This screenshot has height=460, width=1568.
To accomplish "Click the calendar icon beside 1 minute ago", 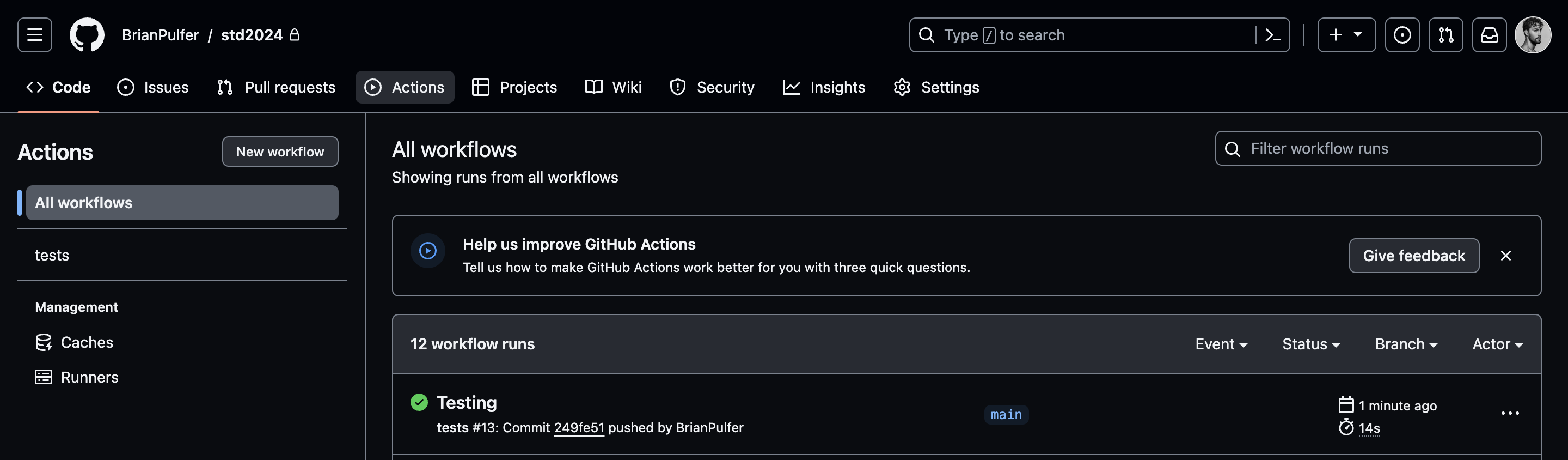I will pos(1346,404).
